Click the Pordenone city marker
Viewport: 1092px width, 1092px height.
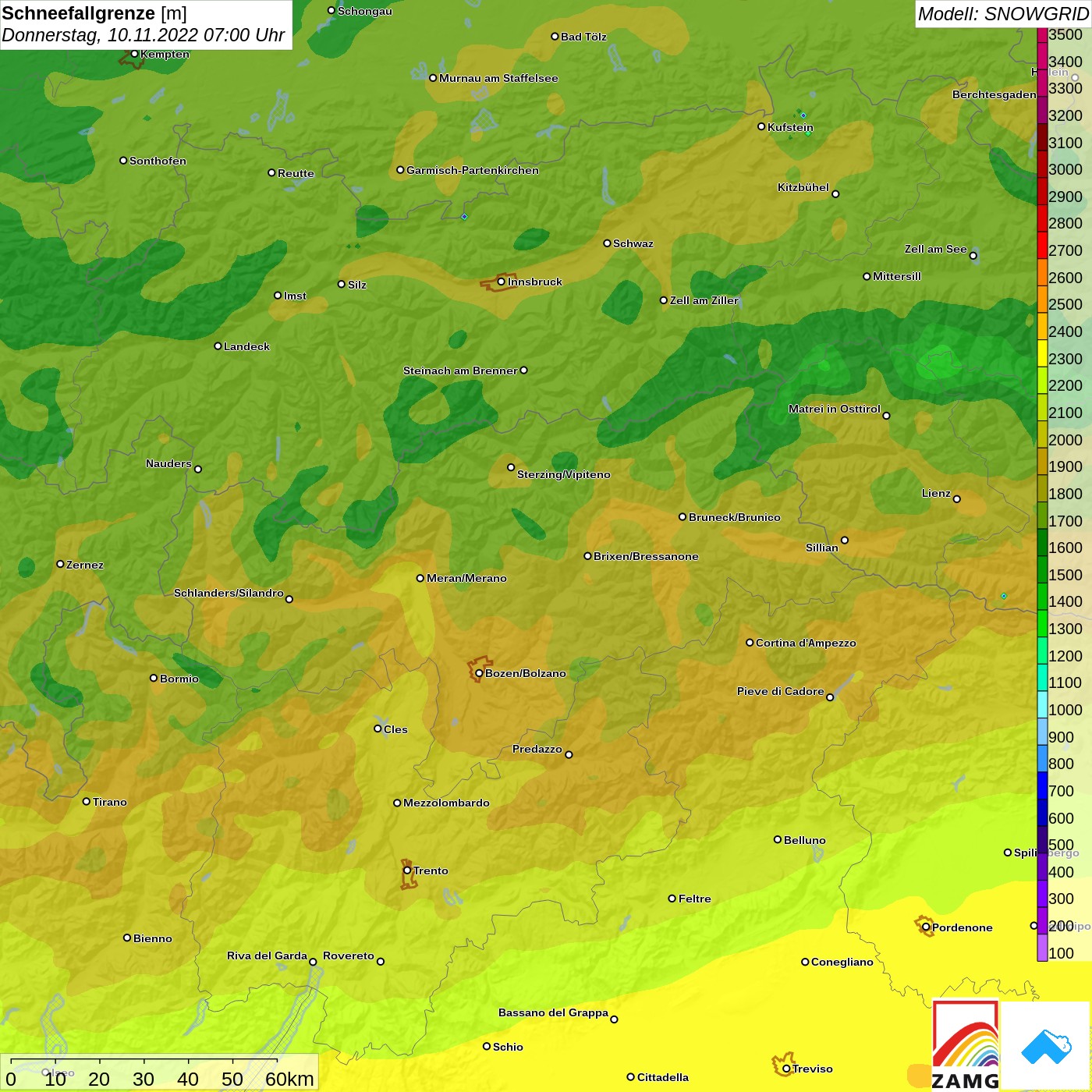[926, 927]
